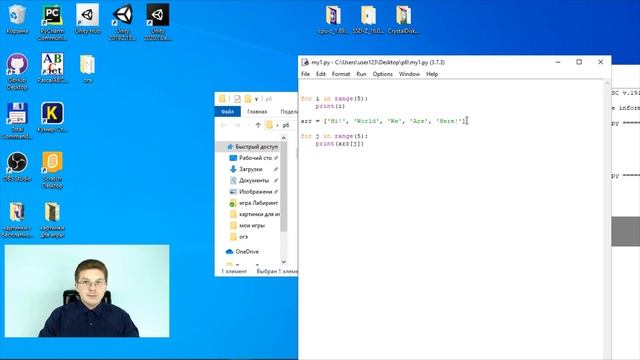Image resolution: width=640 pixels, height=360 pixels.
Task: Open 'Рабочий стол' in the Explorer sidebar
Action: pos(254,158)
